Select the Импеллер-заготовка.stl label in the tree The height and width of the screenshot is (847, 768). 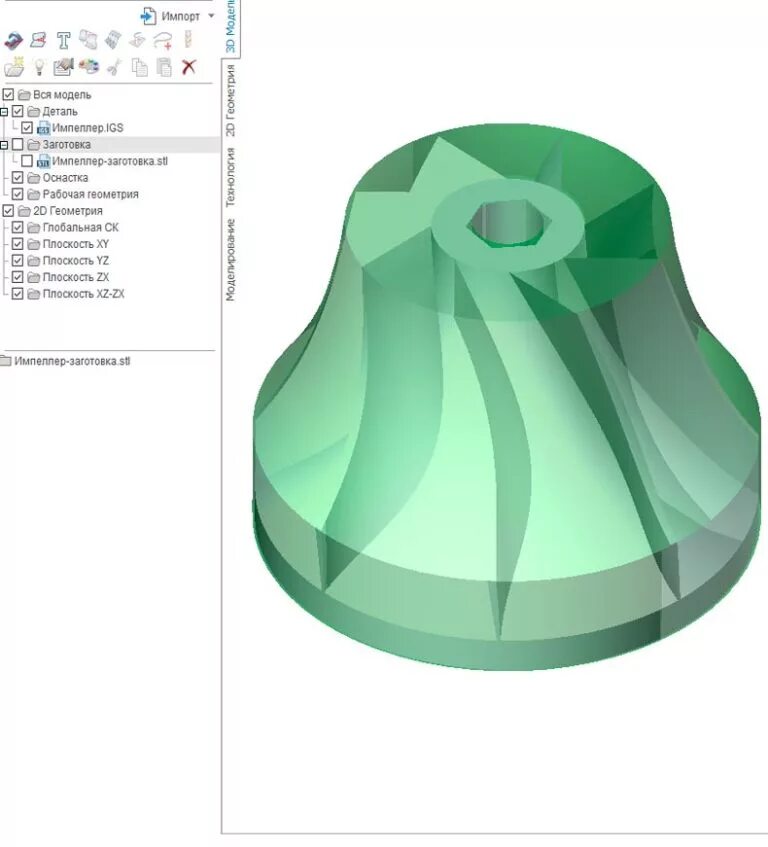tap(110, 162)
